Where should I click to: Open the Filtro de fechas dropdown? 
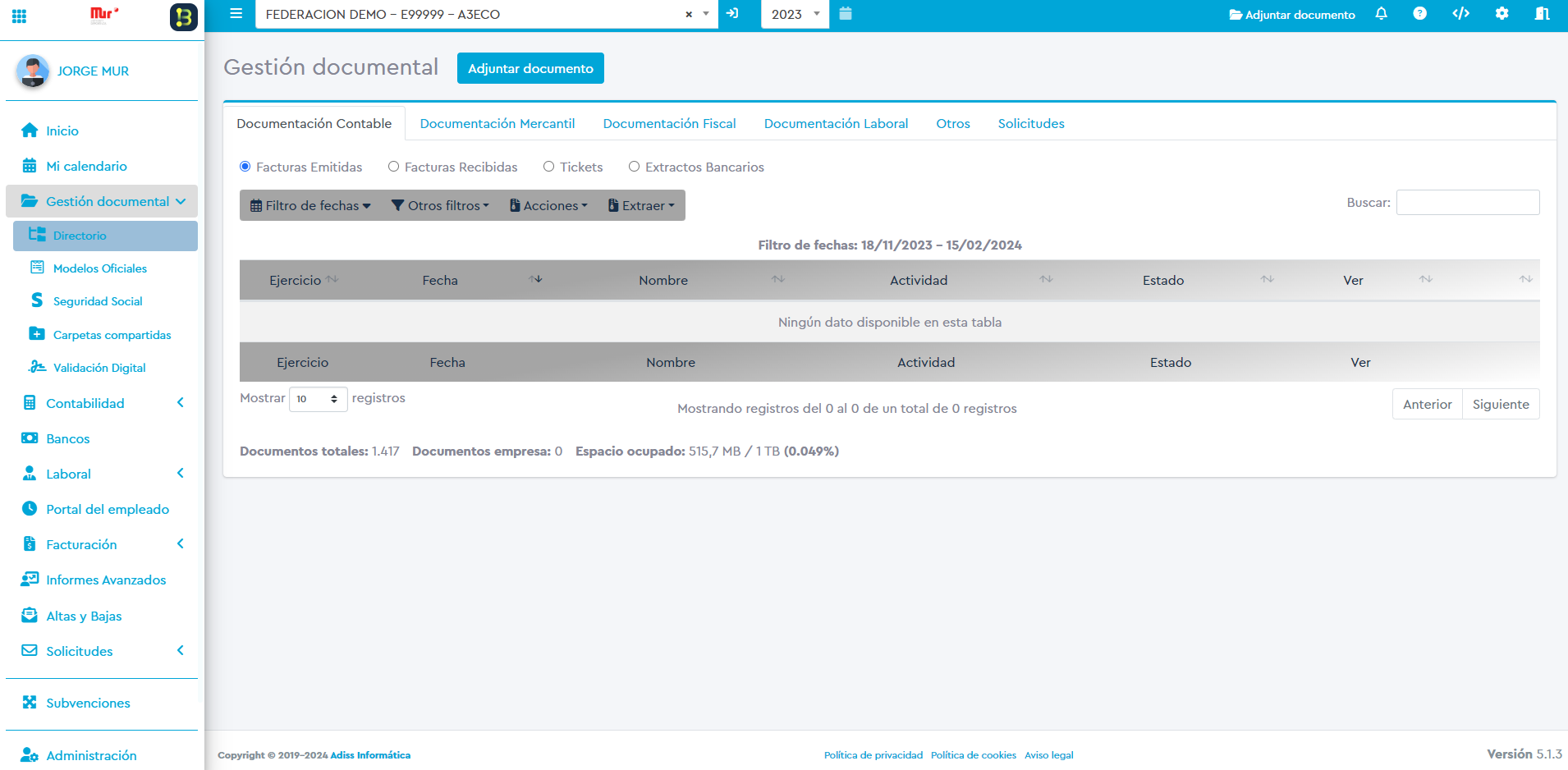tap(310, 206)
